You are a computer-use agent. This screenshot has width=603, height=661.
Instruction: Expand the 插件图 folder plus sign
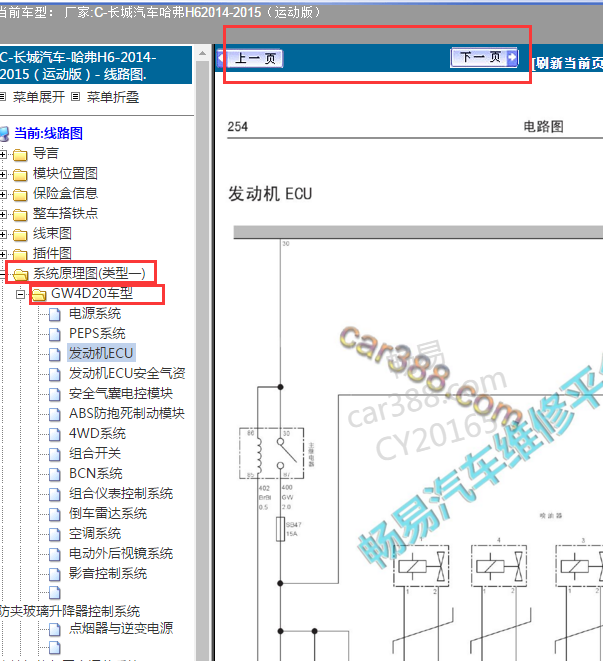click(x=3, y=254)
